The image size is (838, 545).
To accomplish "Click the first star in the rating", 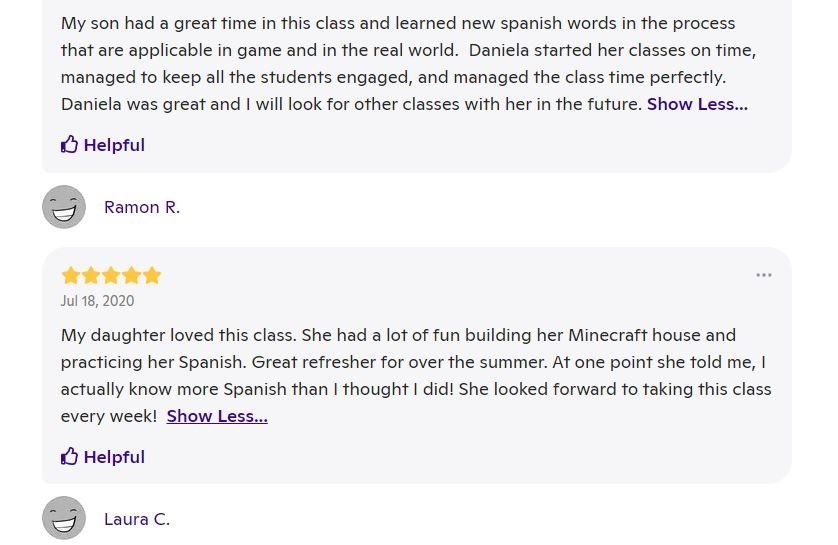I will 71,275.
